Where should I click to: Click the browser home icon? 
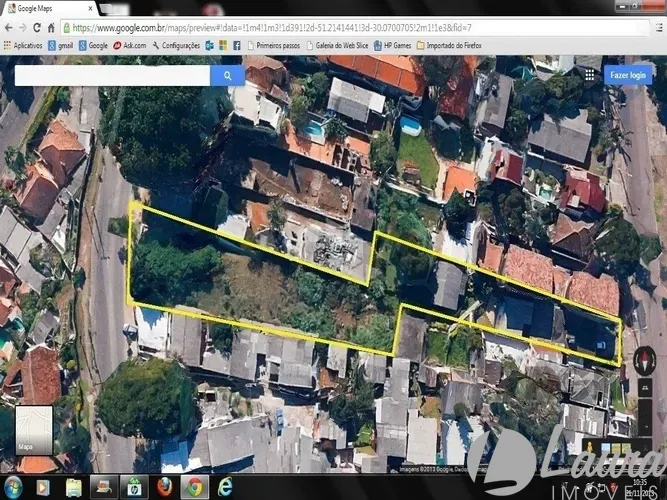pos(51,28)
